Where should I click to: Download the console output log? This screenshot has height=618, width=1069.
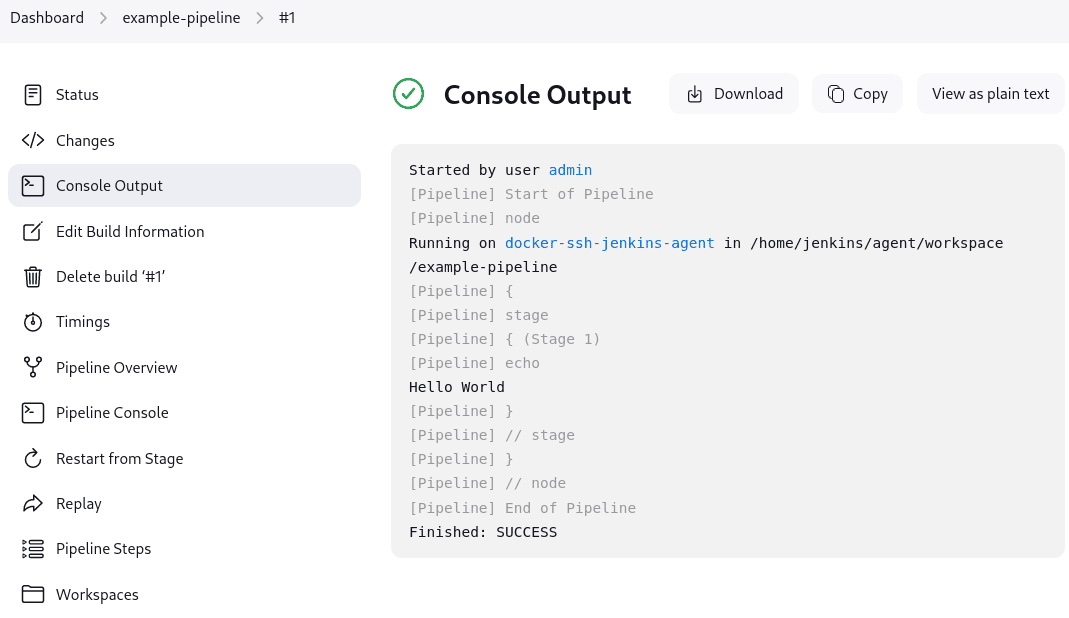(734, 94)
